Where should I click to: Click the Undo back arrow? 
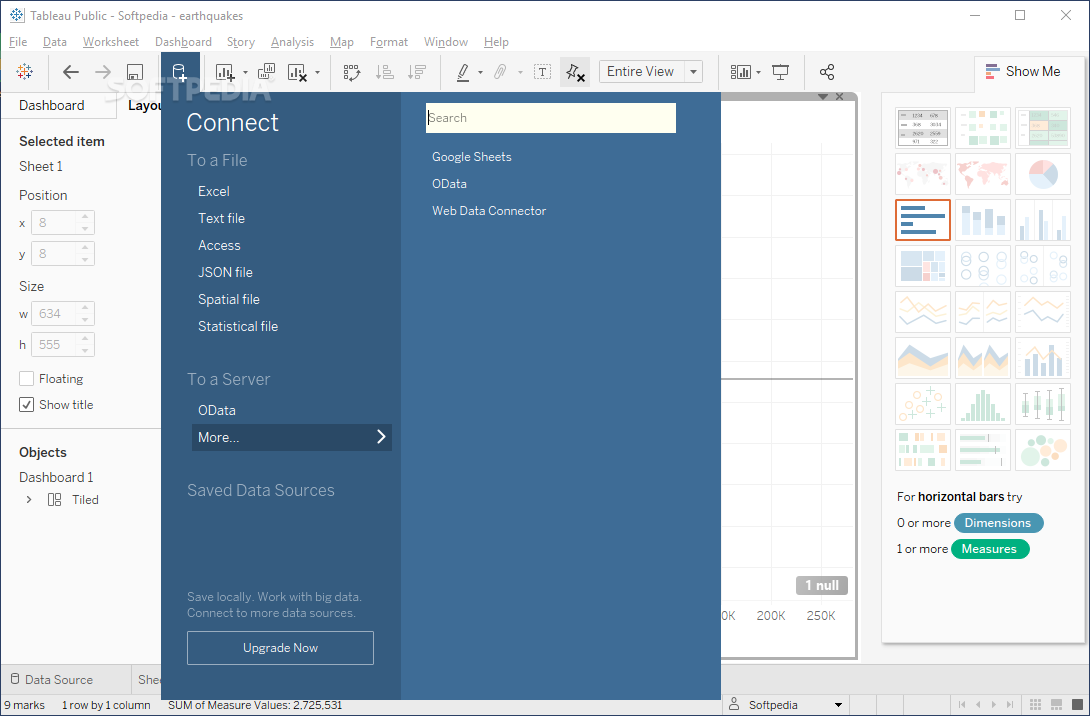71,72
